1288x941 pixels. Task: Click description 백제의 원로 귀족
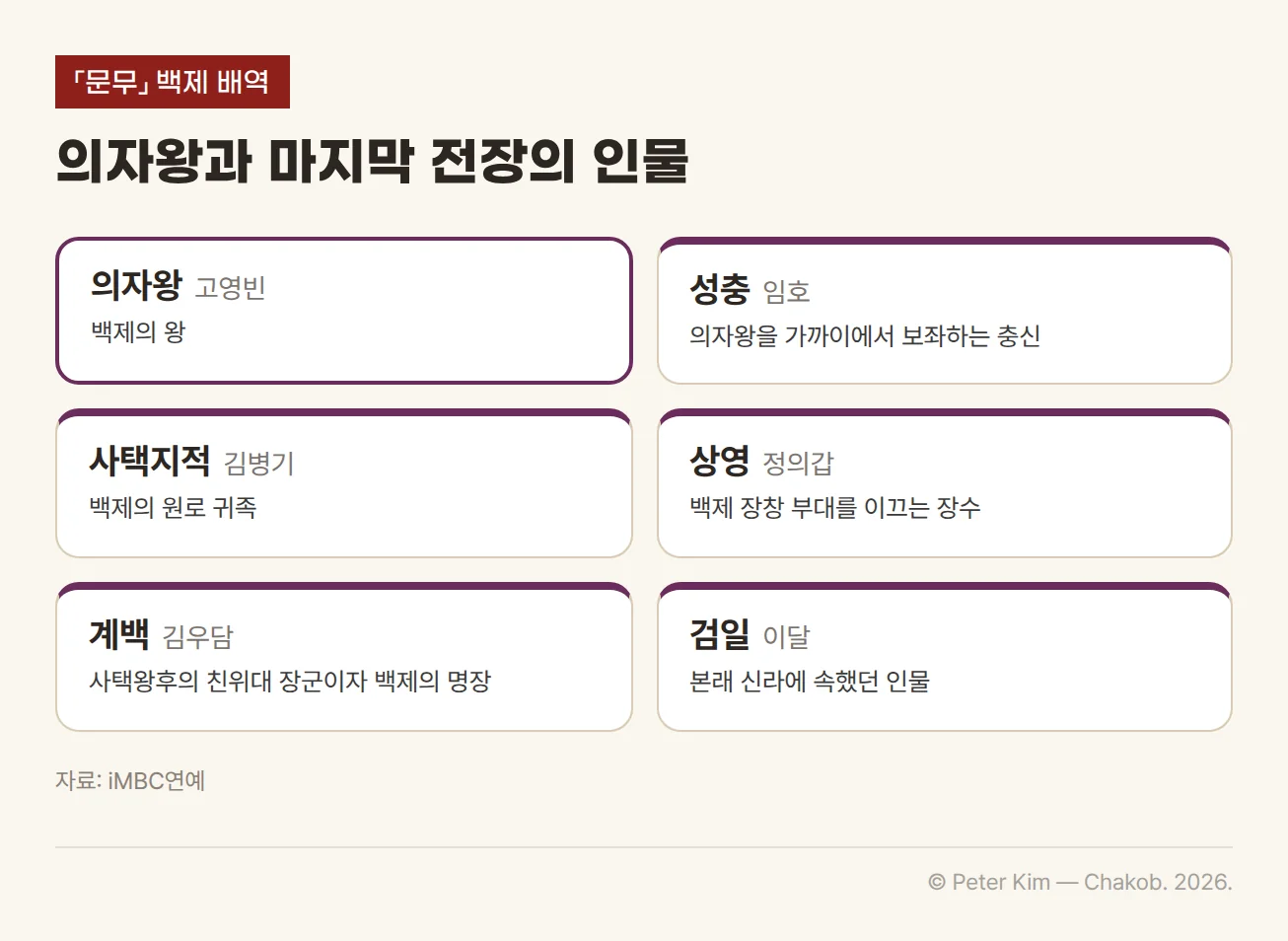[x=174, y=508]
